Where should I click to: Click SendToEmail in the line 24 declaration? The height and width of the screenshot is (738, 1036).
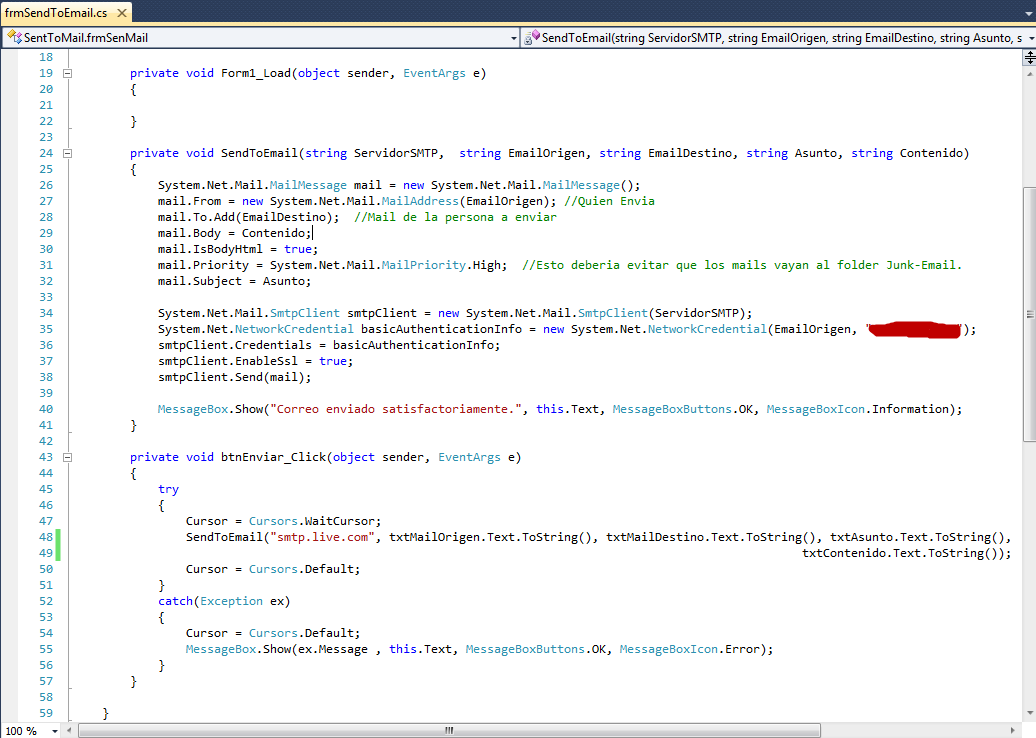coord(259,153)
